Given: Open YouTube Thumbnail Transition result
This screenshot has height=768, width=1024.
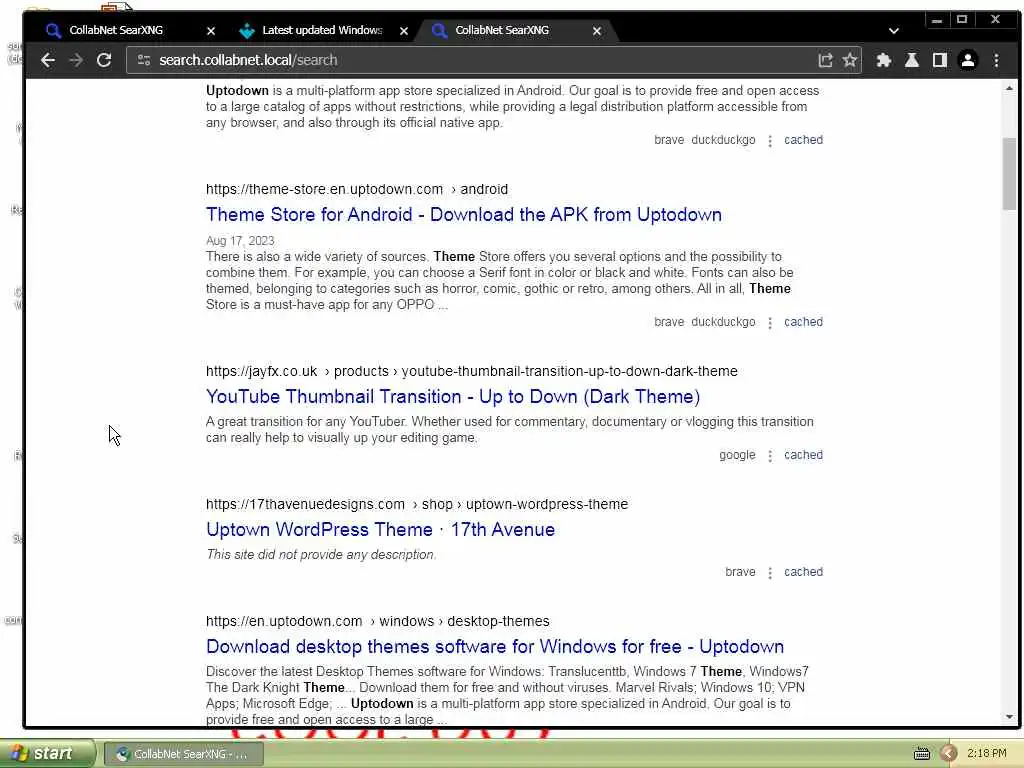Looking at the screenshot, I should [x=453, y=396].
